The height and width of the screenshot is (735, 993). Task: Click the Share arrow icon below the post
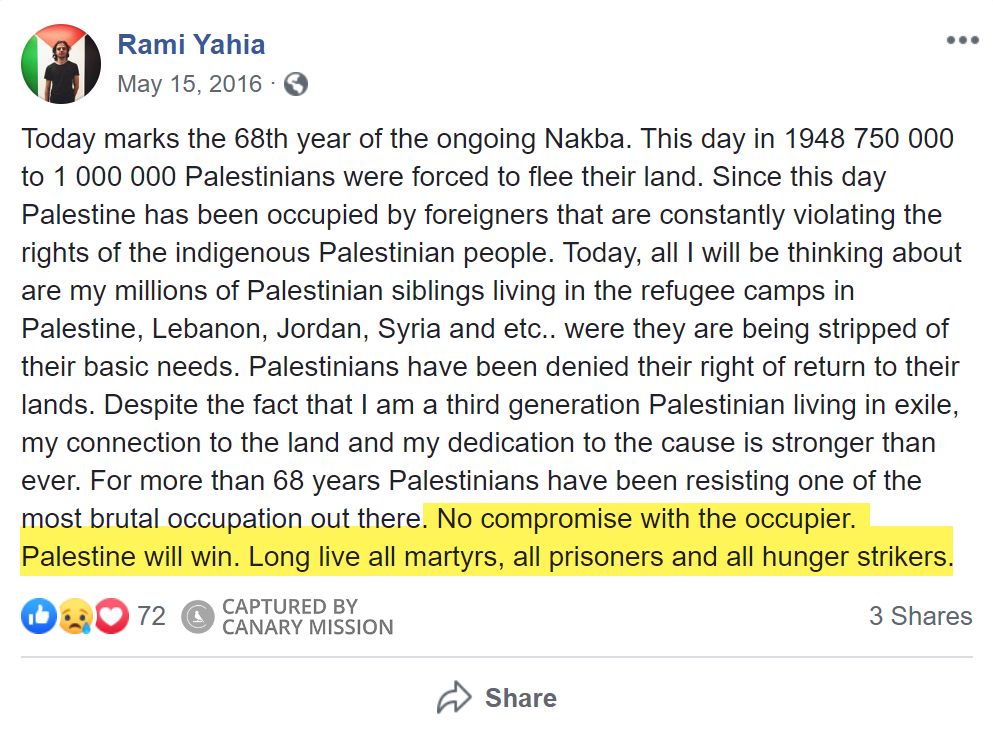point(457,698)
